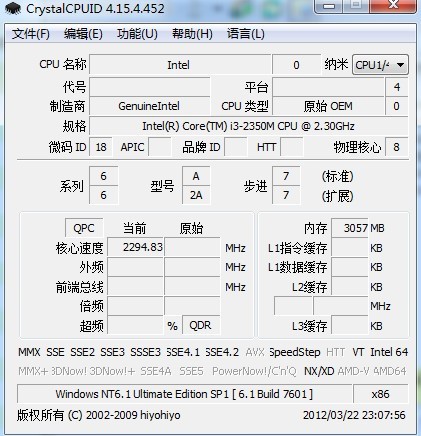The width and height of the screenshot is (421, 436).
Task: Click the microcode ID field showing 18
Action: click(101, 147)
